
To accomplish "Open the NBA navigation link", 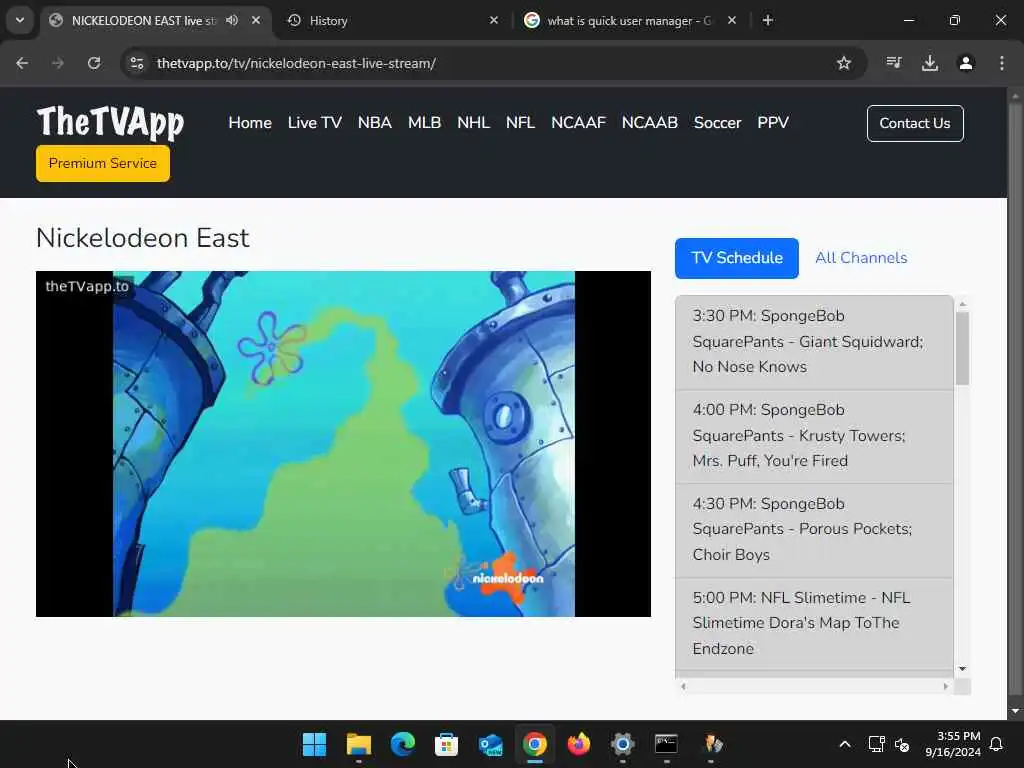I will tap(375, 123).
